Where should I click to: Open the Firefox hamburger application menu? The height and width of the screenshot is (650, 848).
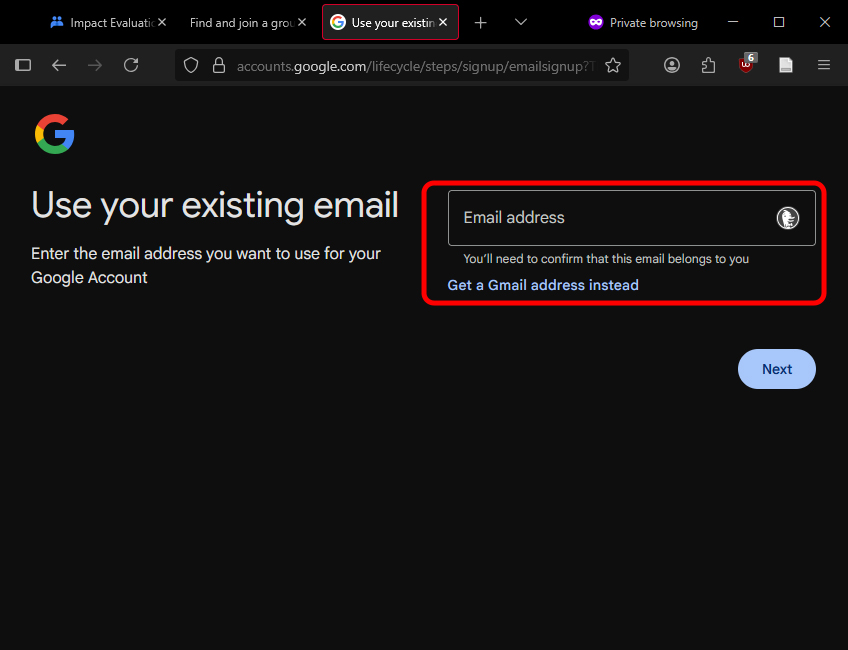click(x=824, y=65)
